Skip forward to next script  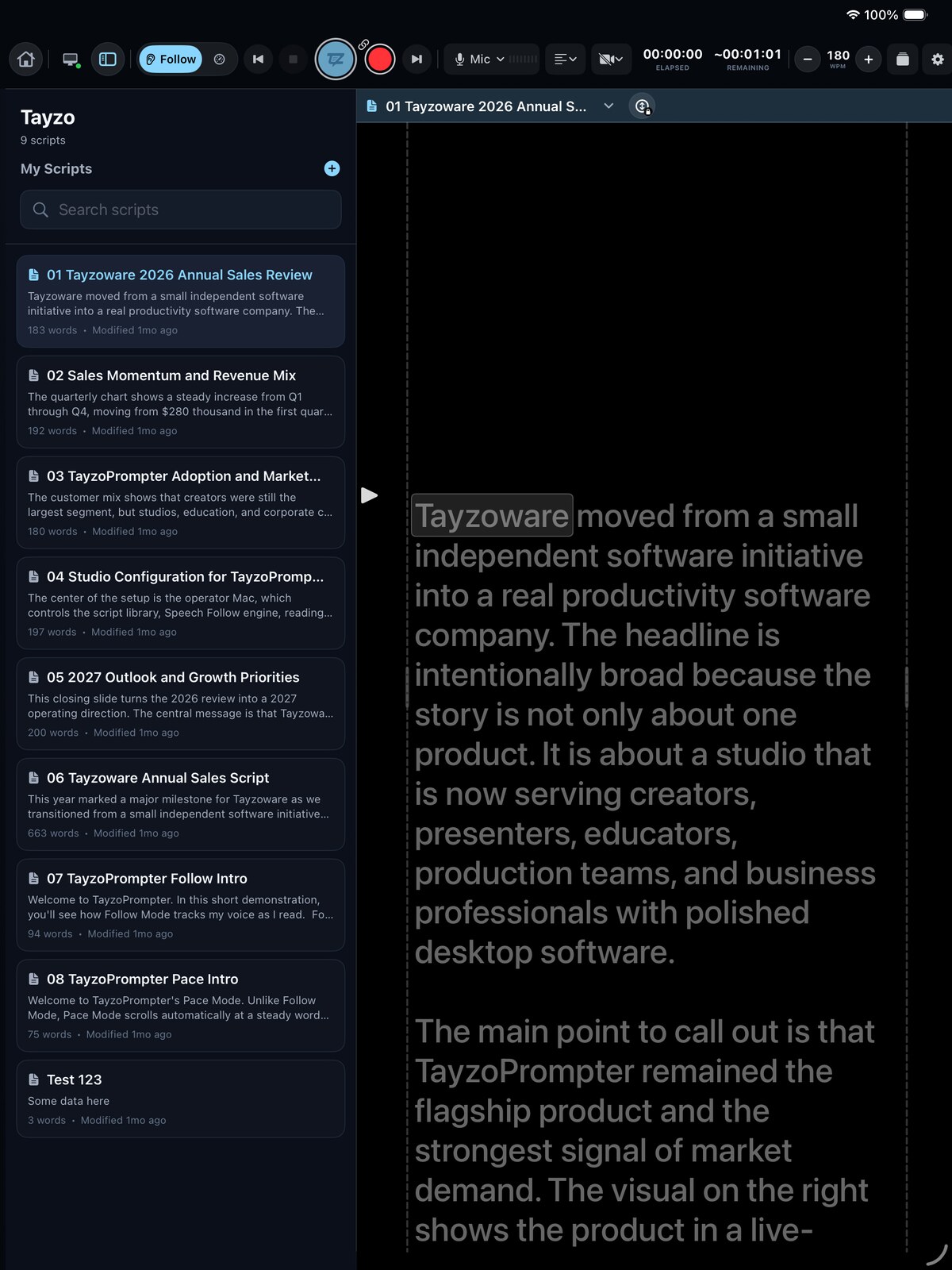416,60
